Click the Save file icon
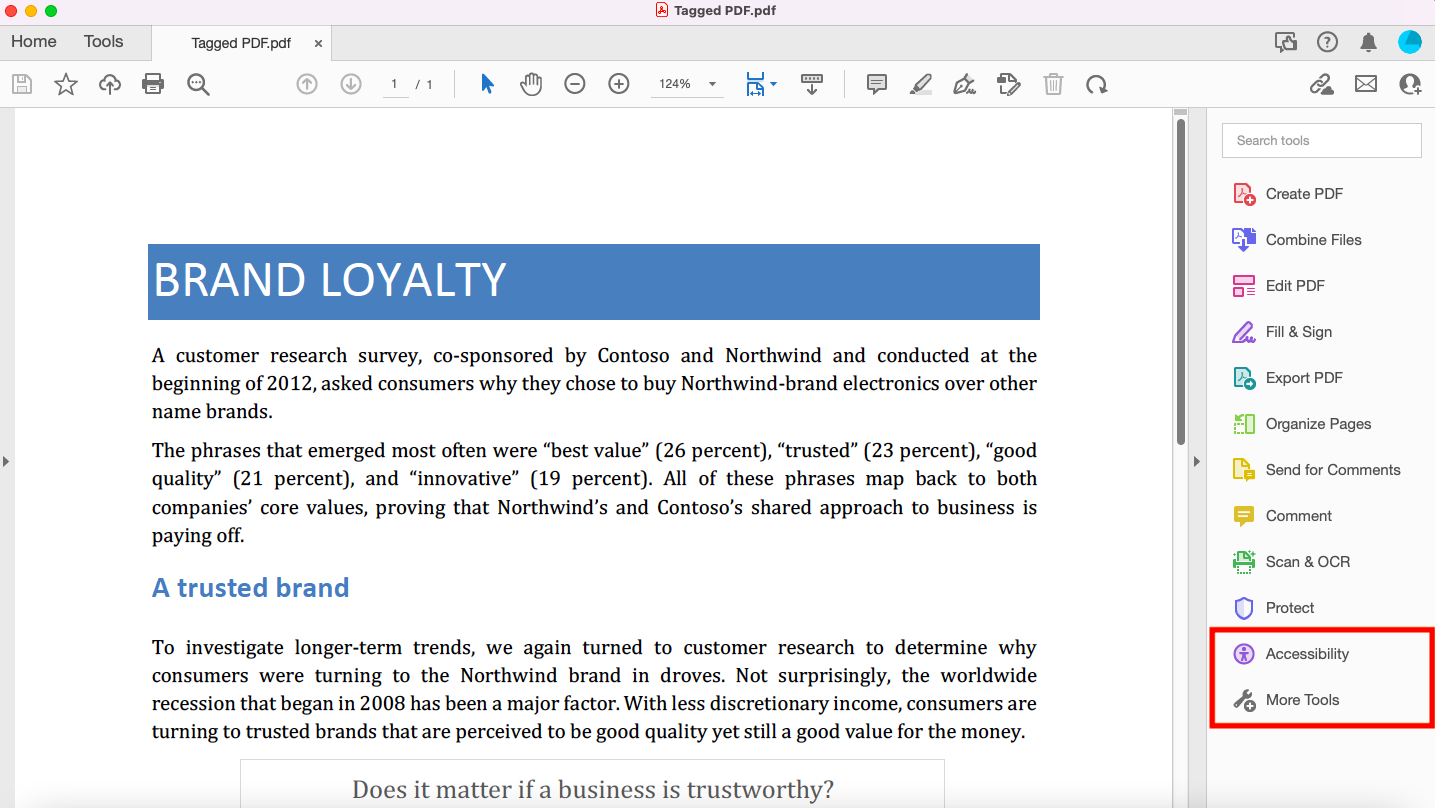Image resolution: width=1435 pixels, height=808 pixels. [x=22, y=85]
